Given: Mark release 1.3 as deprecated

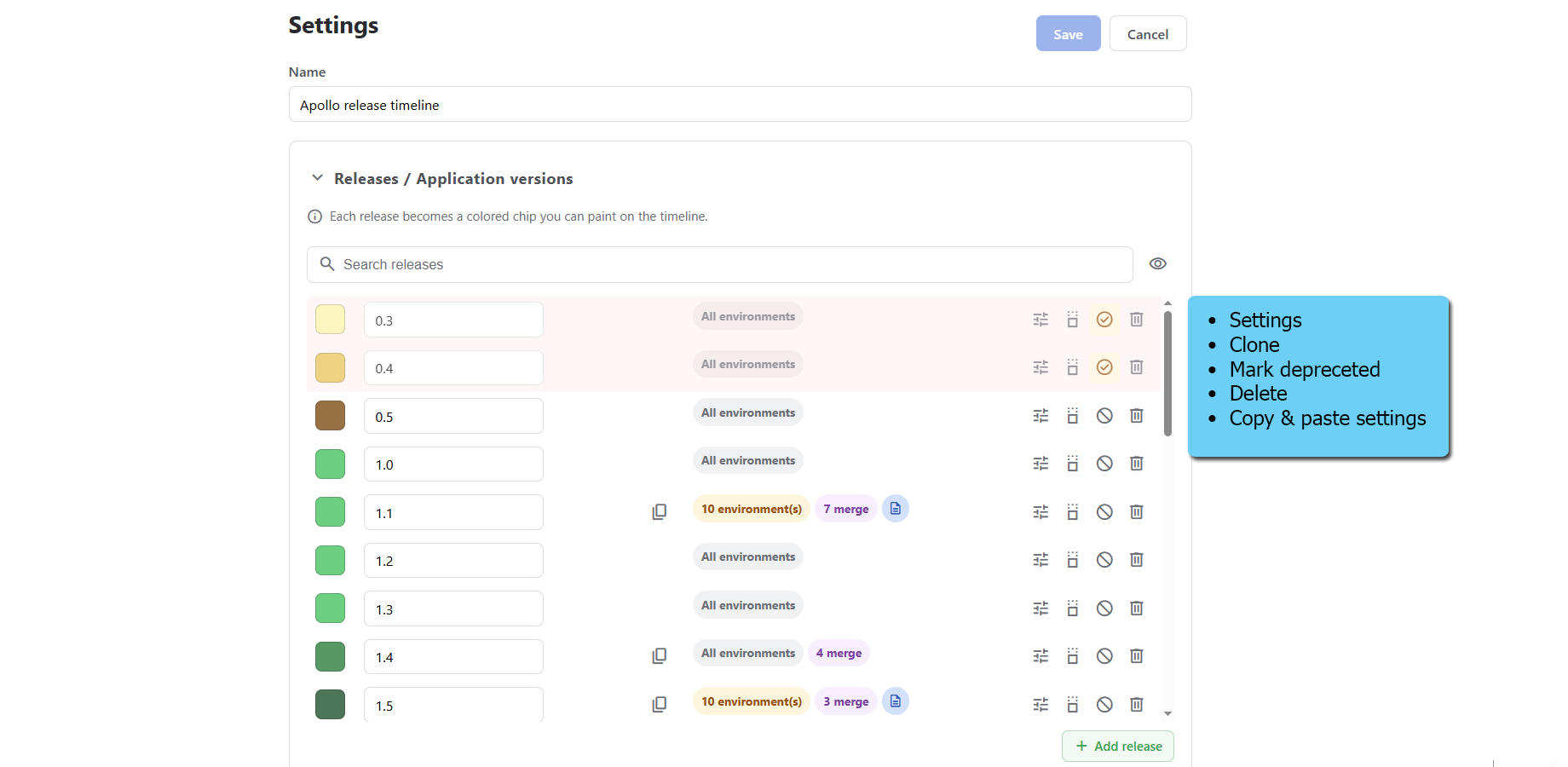Looking at the screenshot, I should pyautogui.click(x=1104, y=608).
